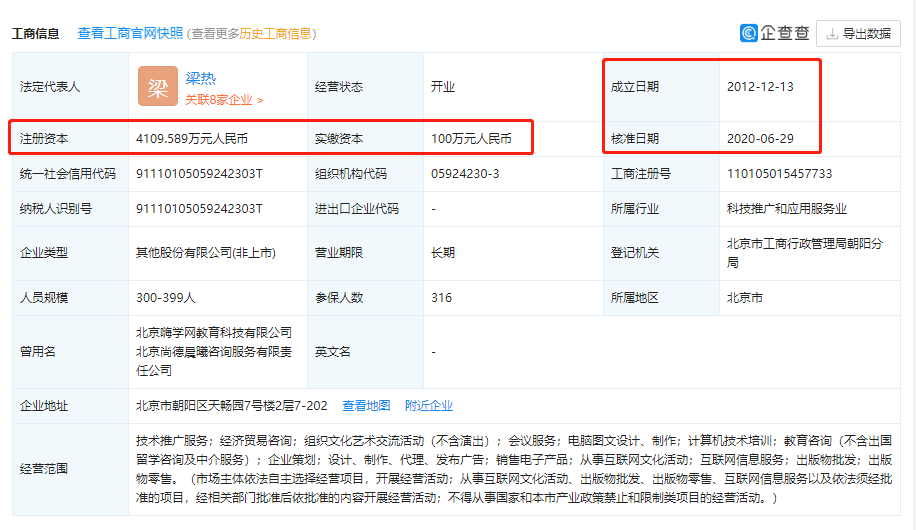Click the 导出数据 export button

[x=858, y=33]
